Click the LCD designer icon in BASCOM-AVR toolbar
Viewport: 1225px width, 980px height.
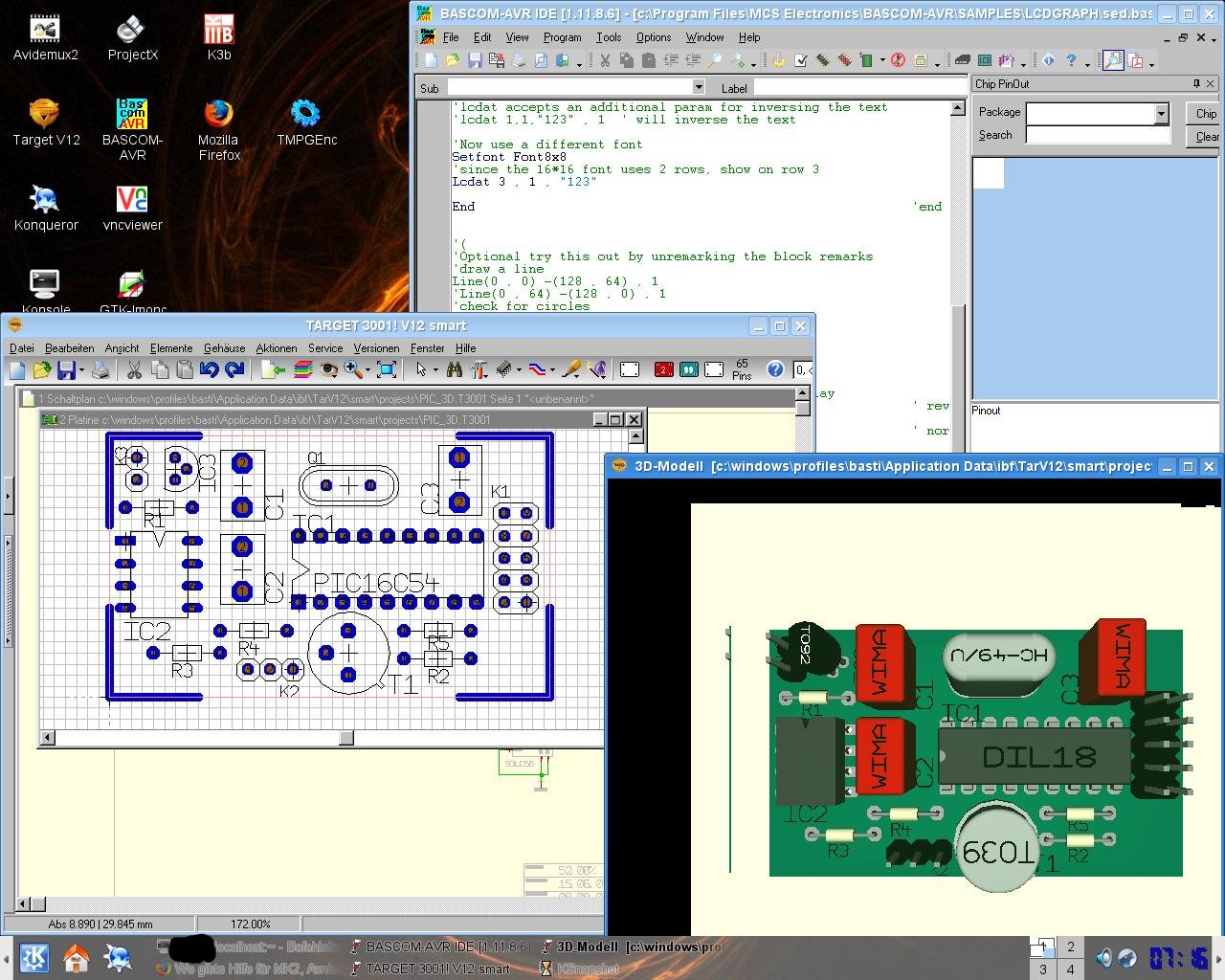984,60
